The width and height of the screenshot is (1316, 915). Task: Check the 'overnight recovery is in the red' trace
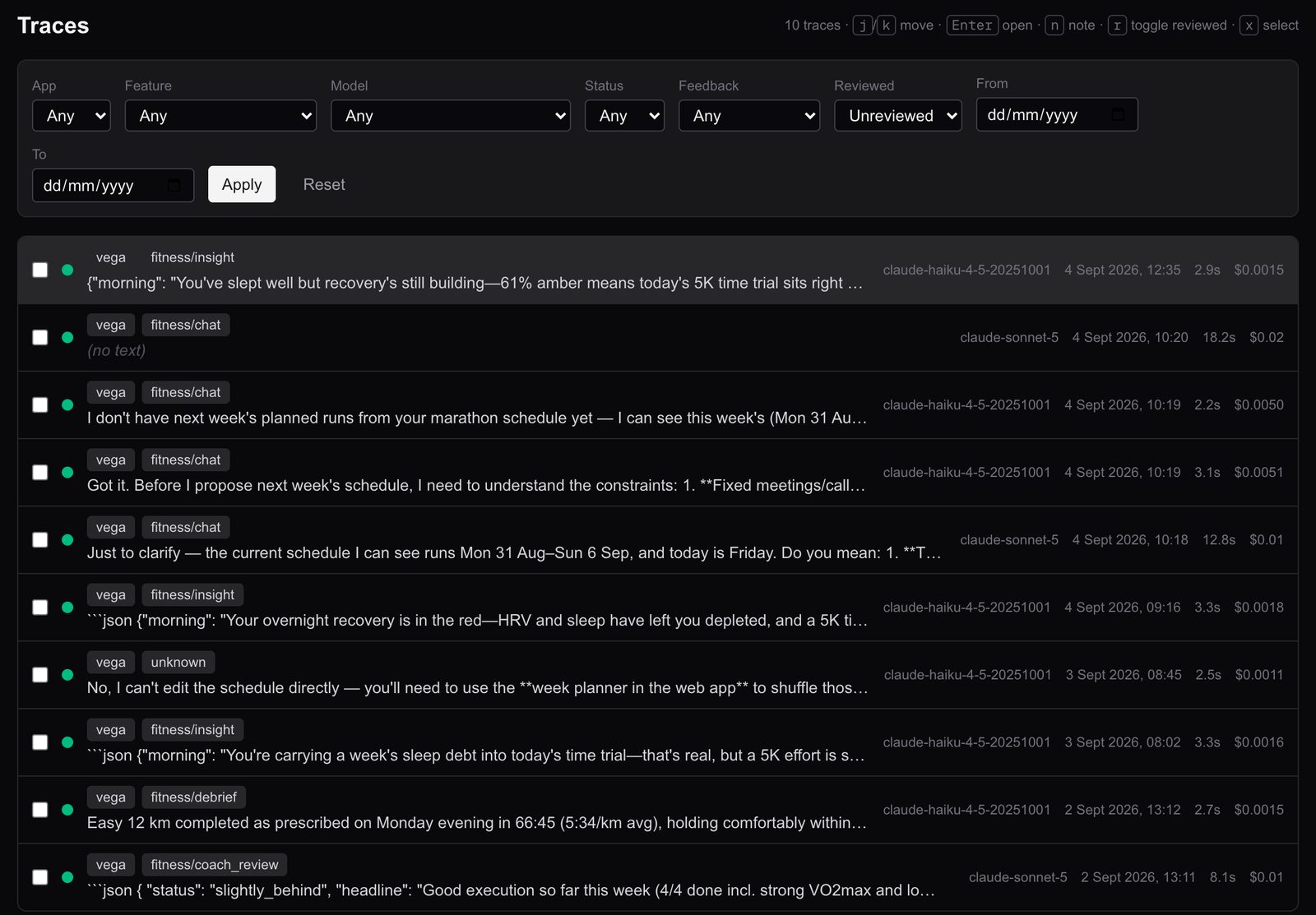[39, 607]
